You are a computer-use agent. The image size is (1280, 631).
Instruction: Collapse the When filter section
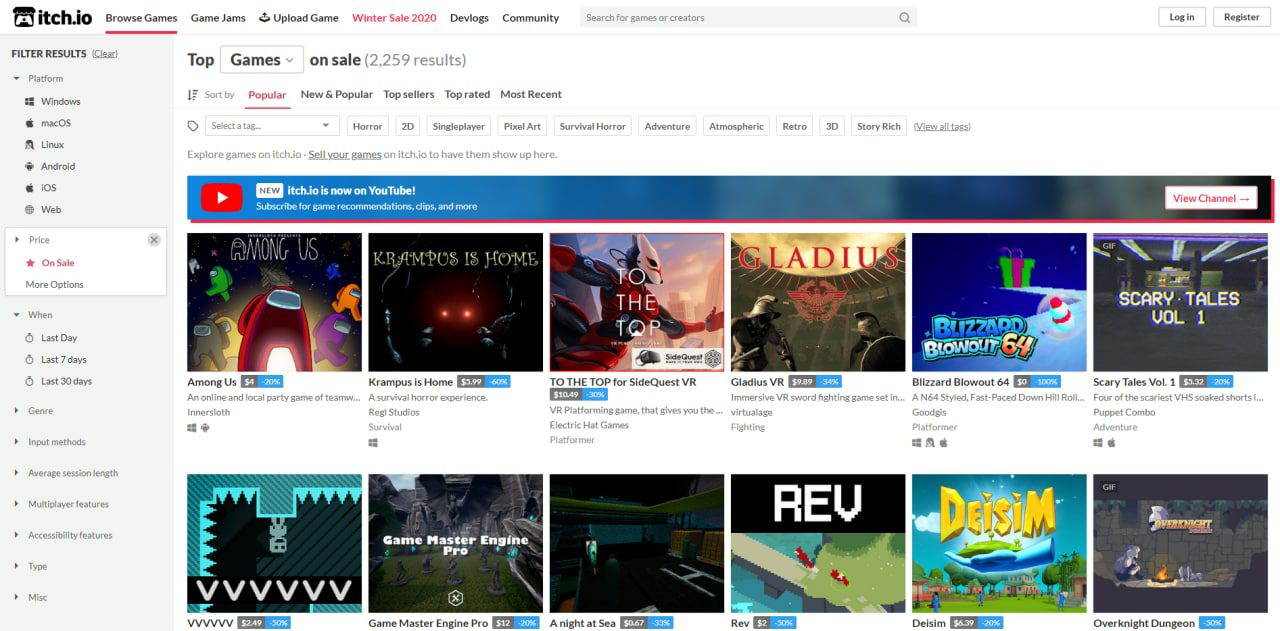tap(40, 315)
